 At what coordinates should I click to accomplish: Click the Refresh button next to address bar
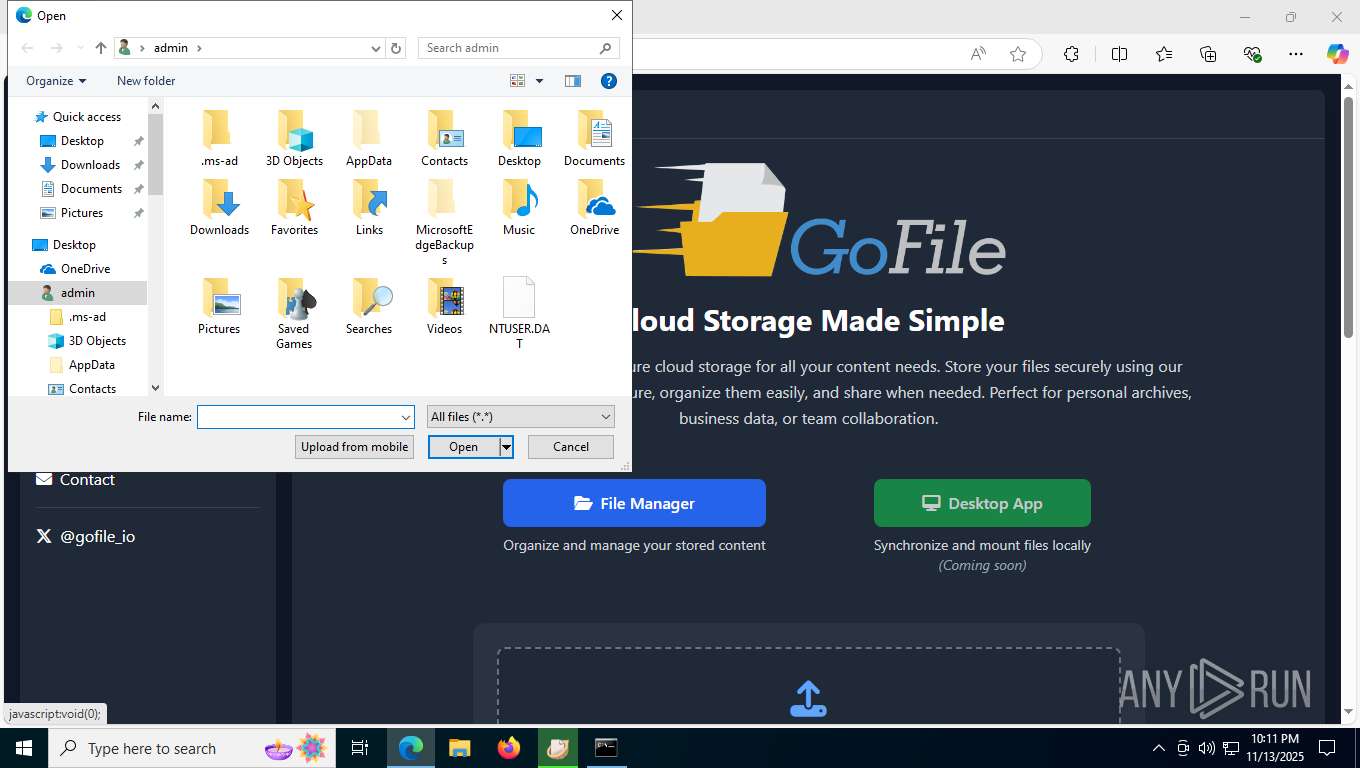click(396, 48)
